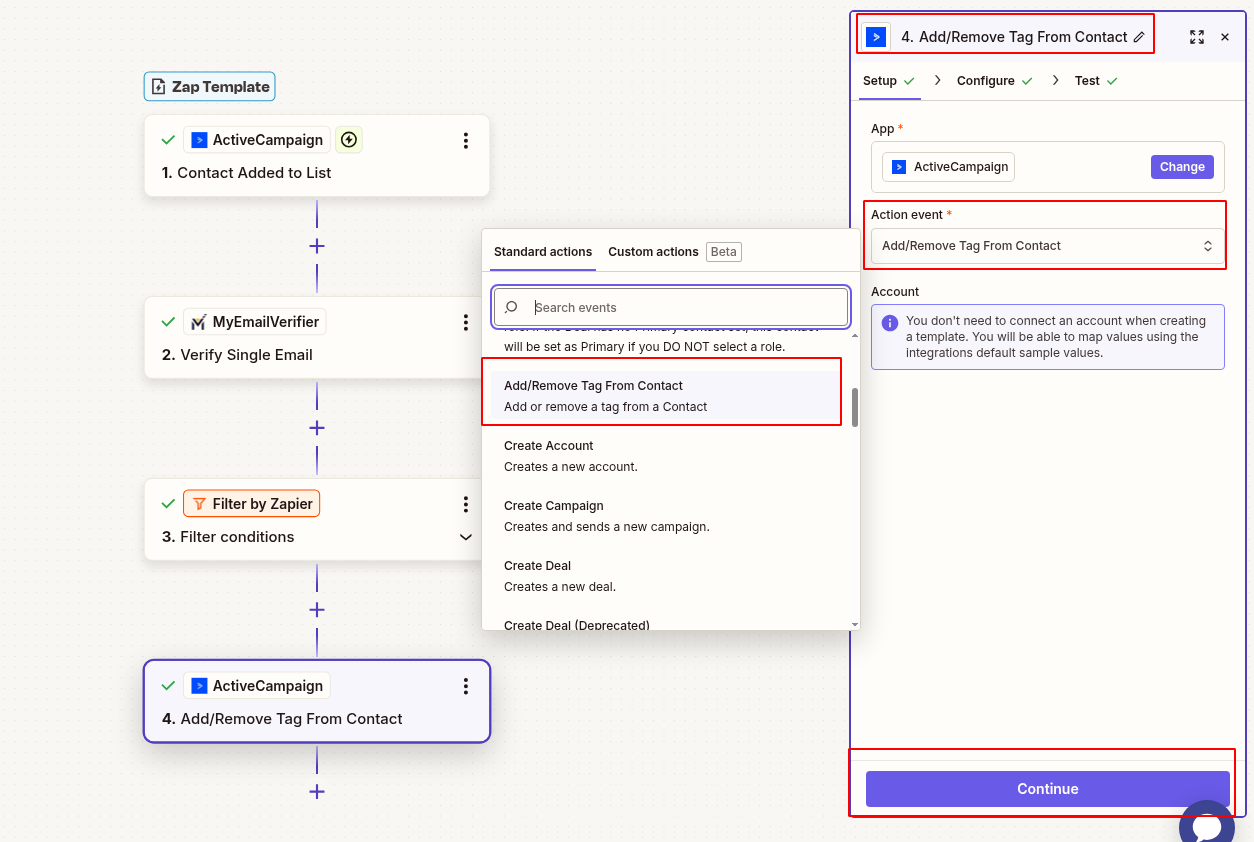The width and height of the screenshot is (1254, 842).
Task: Click the plus icon below Contact Added to List
Action: tap(316, 245)
